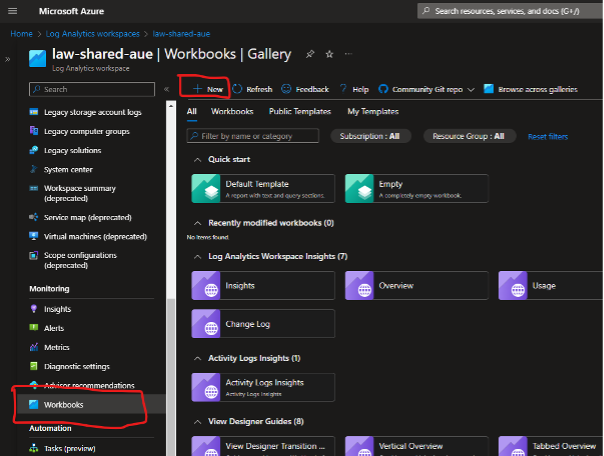
Task: Collapse the Quick start section
Action: click(x=197, y=160)
